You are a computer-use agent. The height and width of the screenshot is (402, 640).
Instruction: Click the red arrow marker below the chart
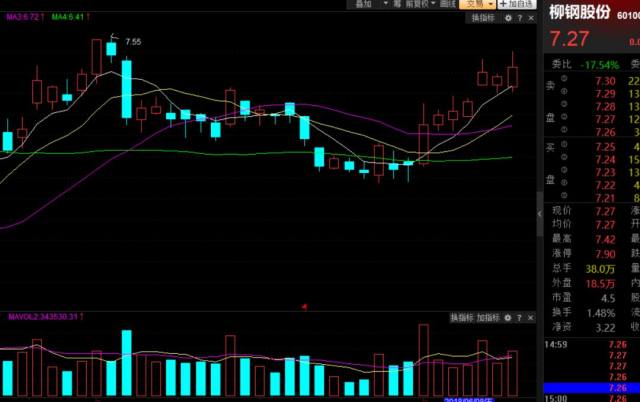[304, 306]
